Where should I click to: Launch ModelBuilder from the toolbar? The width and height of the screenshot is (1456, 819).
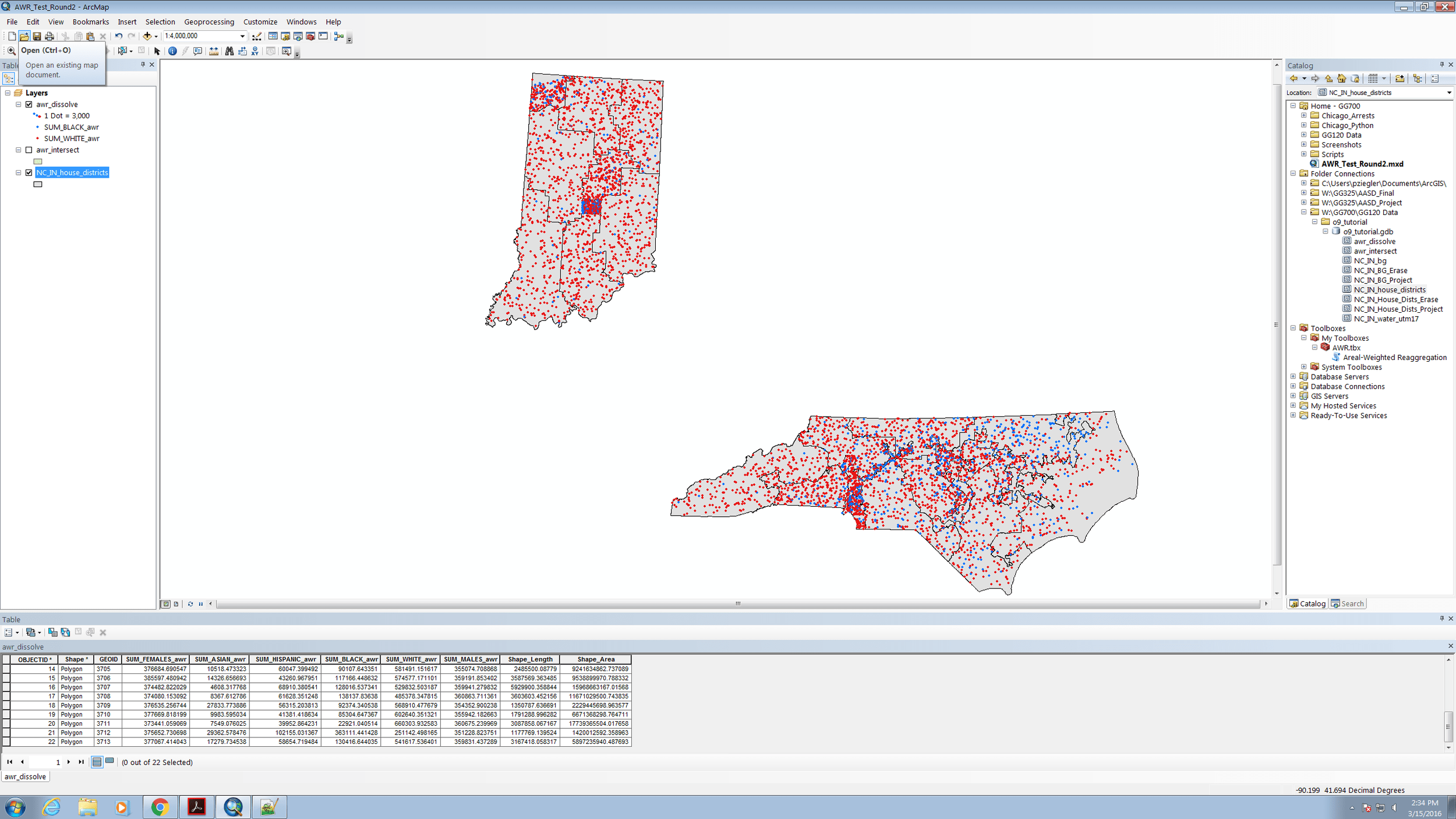[339, 36]
